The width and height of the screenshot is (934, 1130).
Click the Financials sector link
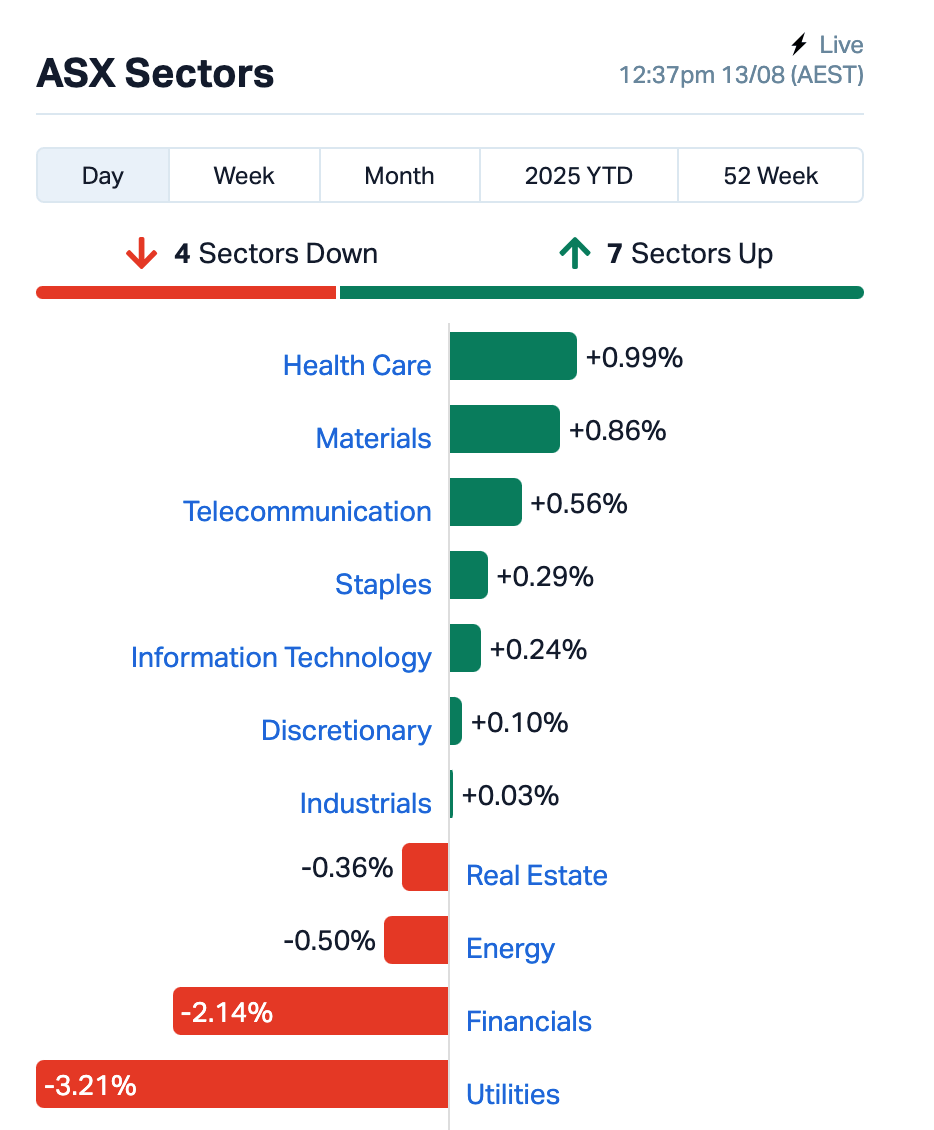529,1022
